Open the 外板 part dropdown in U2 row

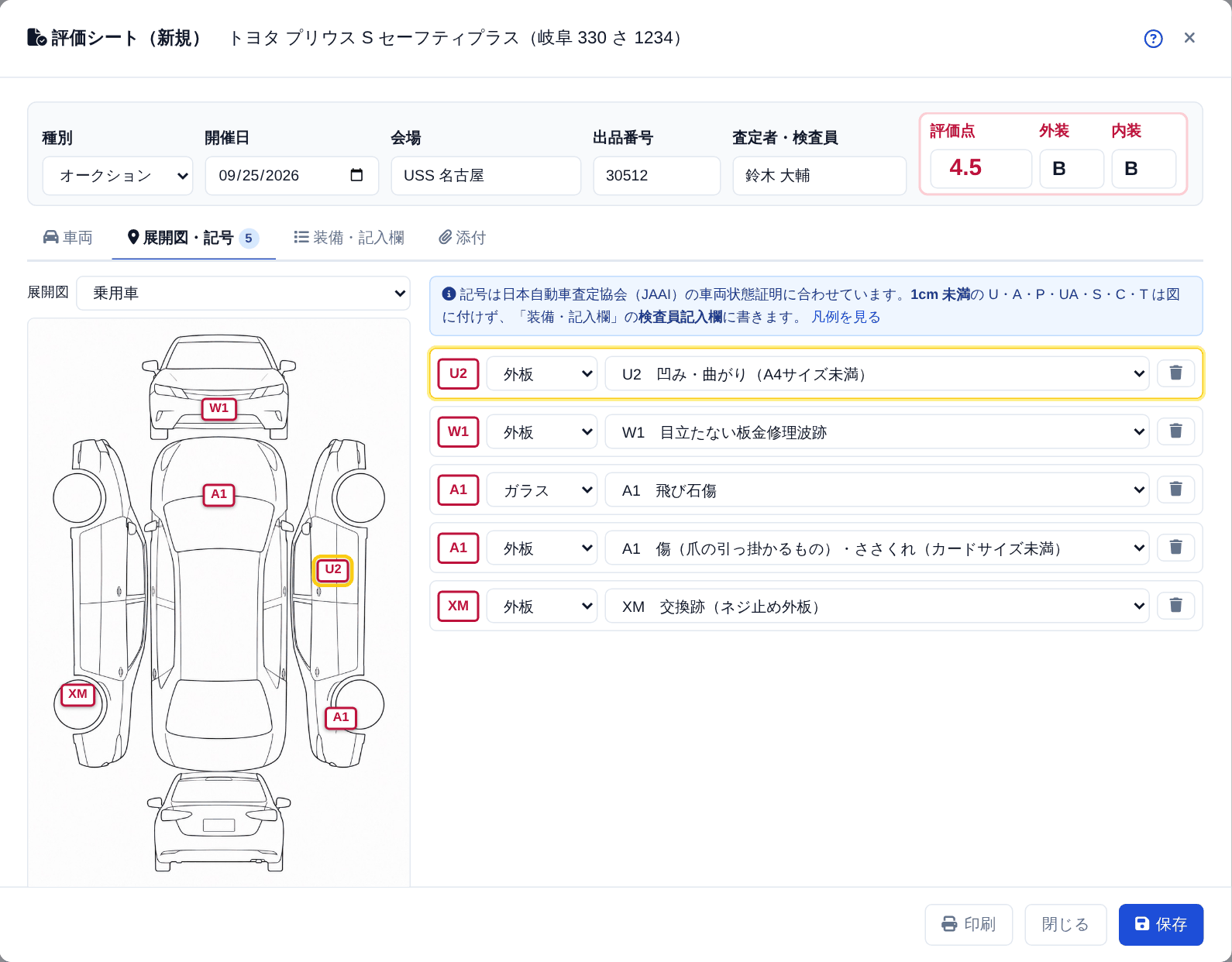(542, 374)
